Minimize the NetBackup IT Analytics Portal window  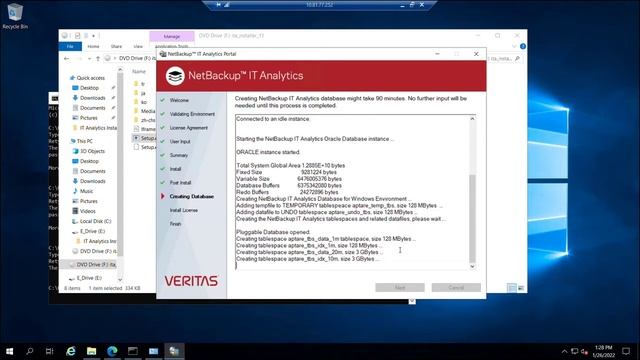[x=437, y=54]
